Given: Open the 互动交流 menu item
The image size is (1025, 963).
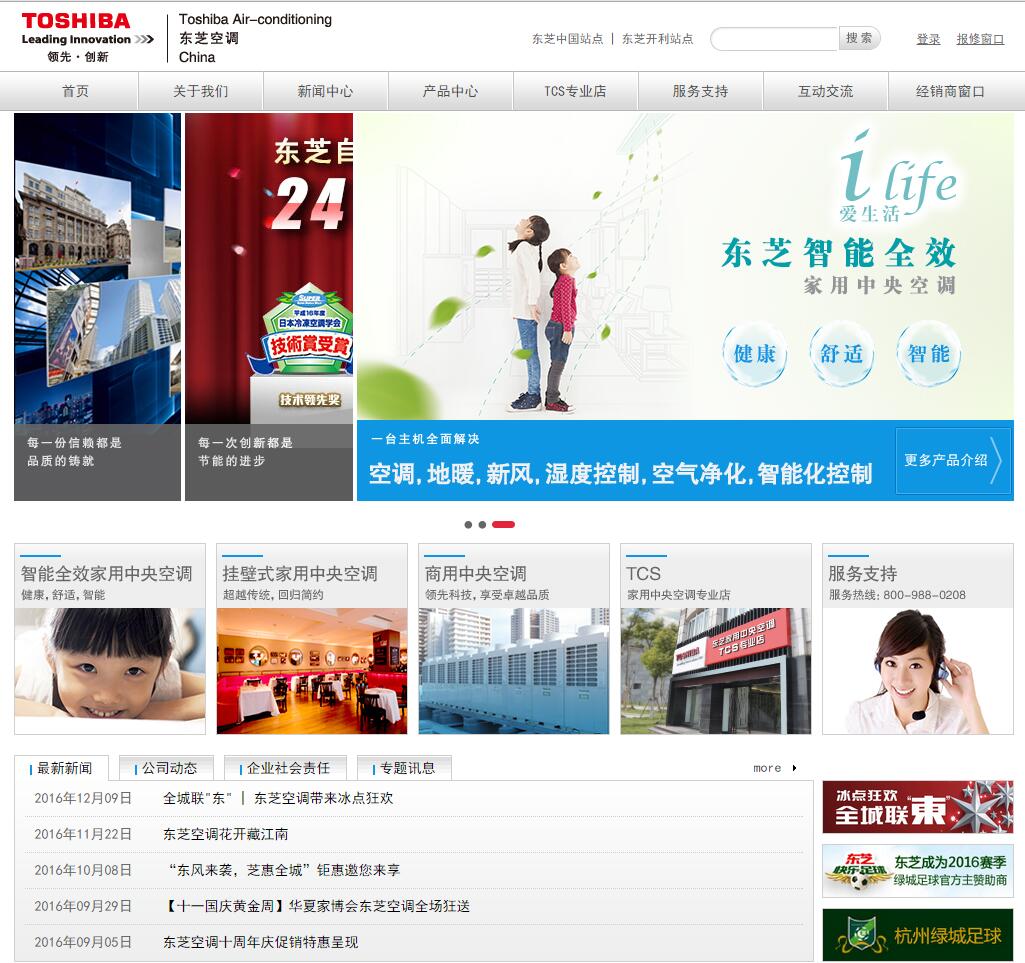Looking at the screenshot, I should (826, 91).
